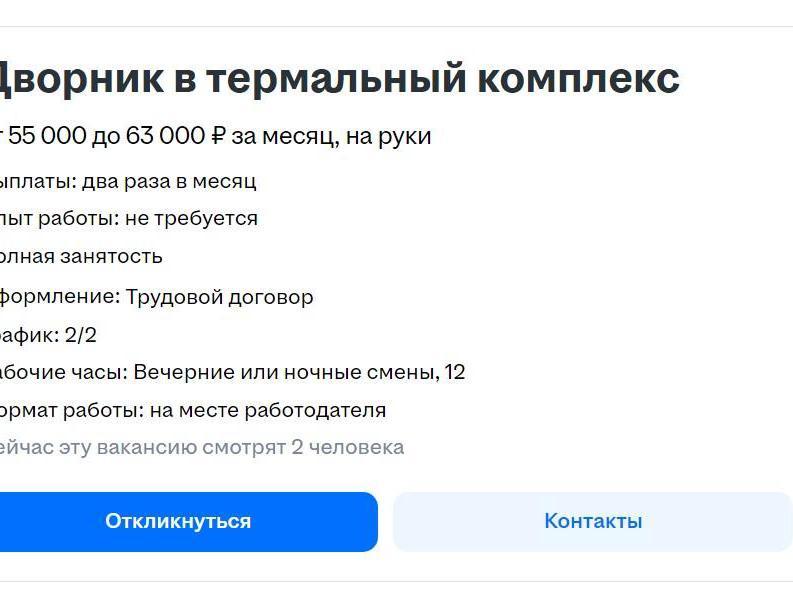Click the 2/2 schedule value
The image size is (793, 595).
(x=81, y=335)
